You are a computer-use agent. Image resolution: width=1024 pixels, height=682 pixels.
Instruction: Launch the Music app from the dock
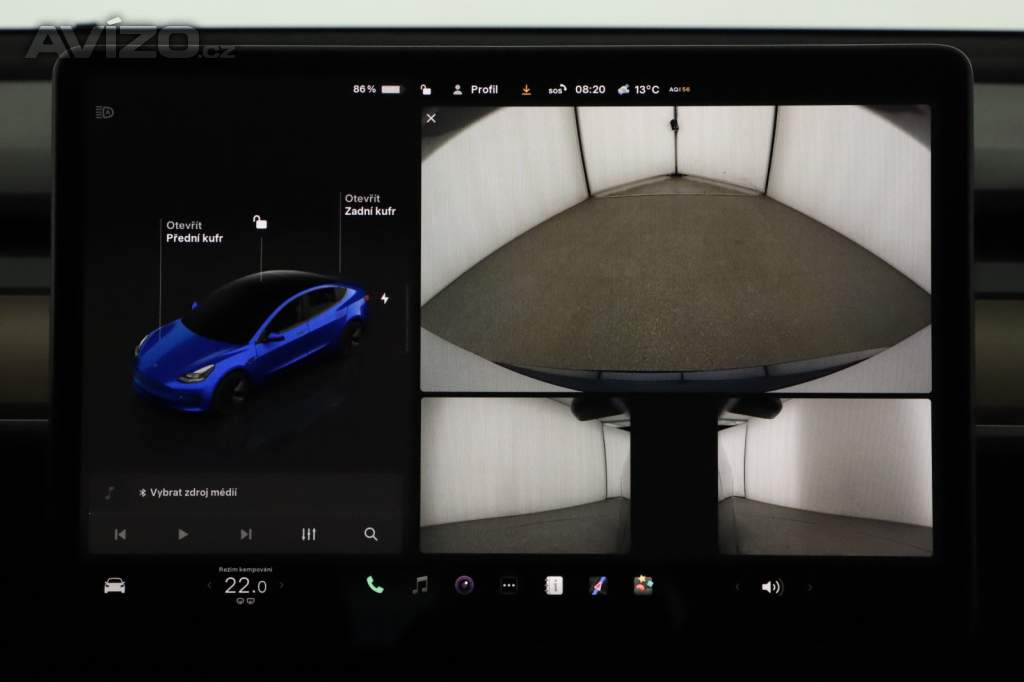[420, 586]
